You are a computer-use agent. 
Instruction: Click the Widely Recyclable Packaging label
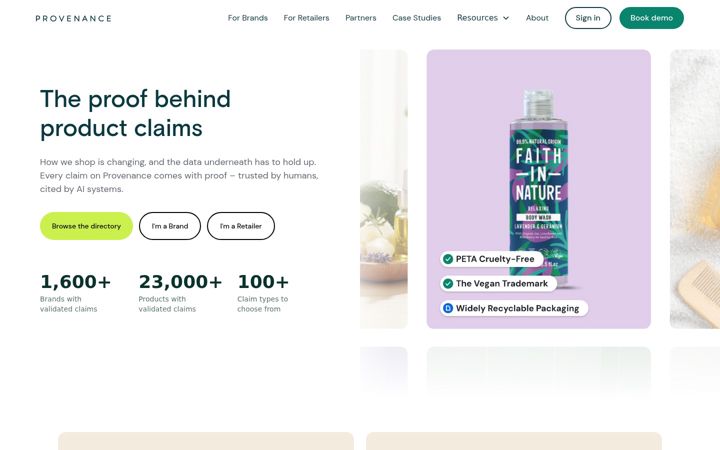517,308
